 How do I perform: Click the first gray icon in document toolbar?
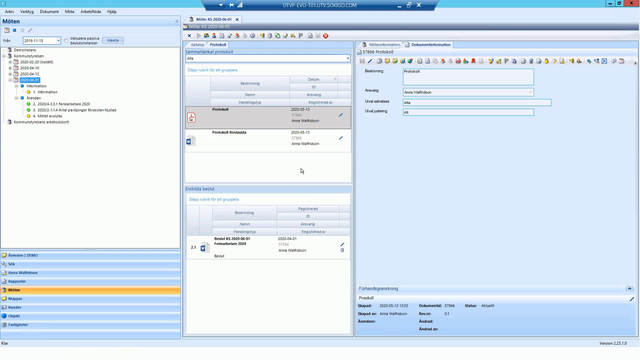(x=362, y=61)
